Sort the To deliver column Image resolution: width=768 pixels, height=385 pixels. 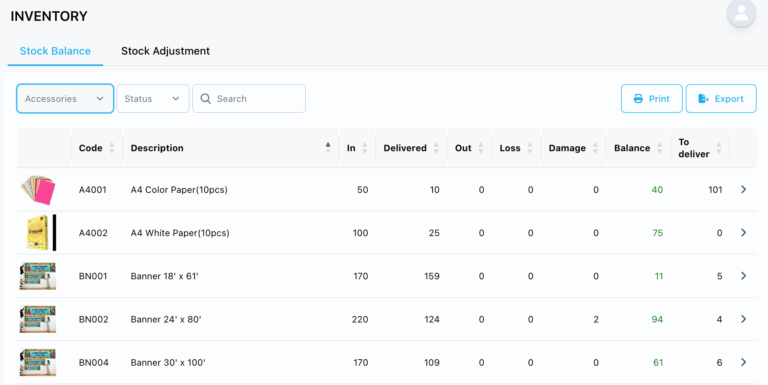click(719, 148)
